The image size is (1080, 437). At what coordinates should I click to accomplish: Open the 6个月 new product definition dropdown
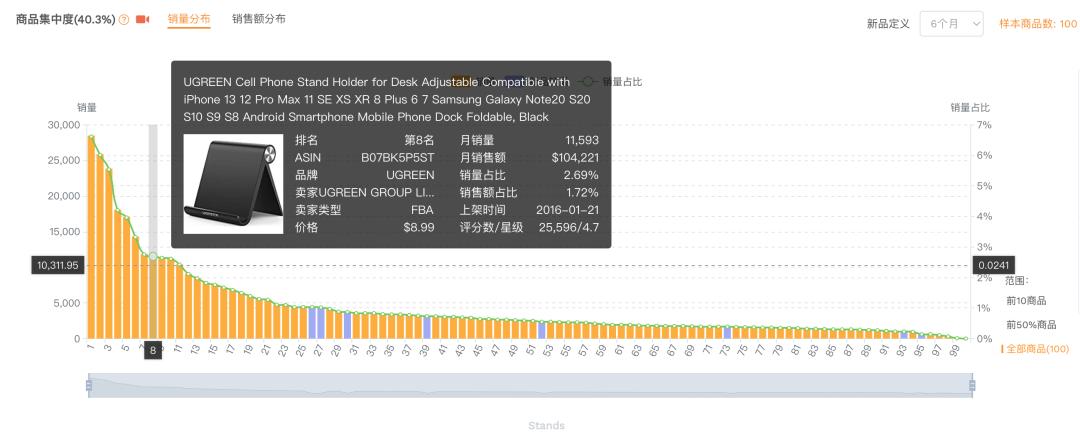(951, 23)
